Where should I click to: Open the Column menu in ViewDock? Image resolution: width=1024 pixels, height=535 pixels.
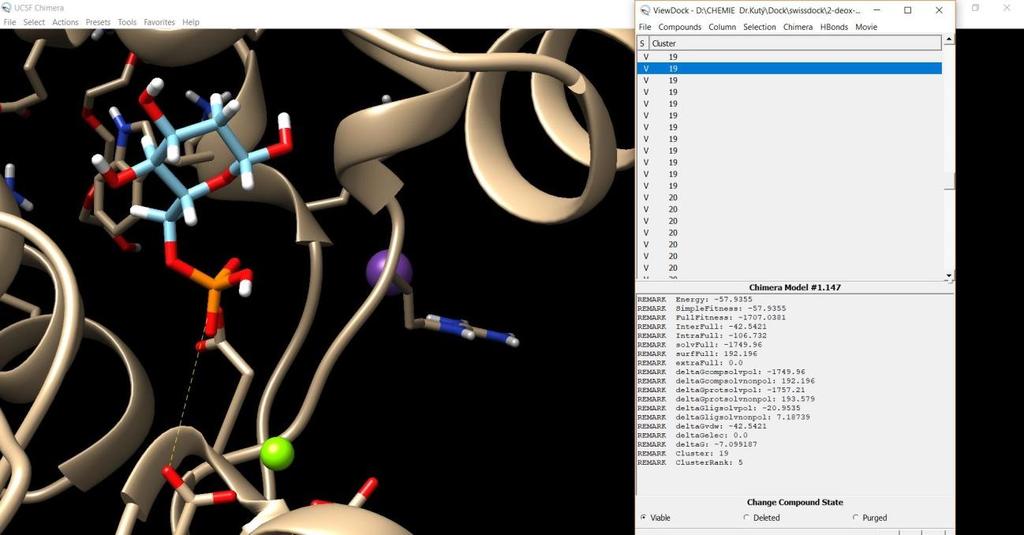tap(722, 27)
